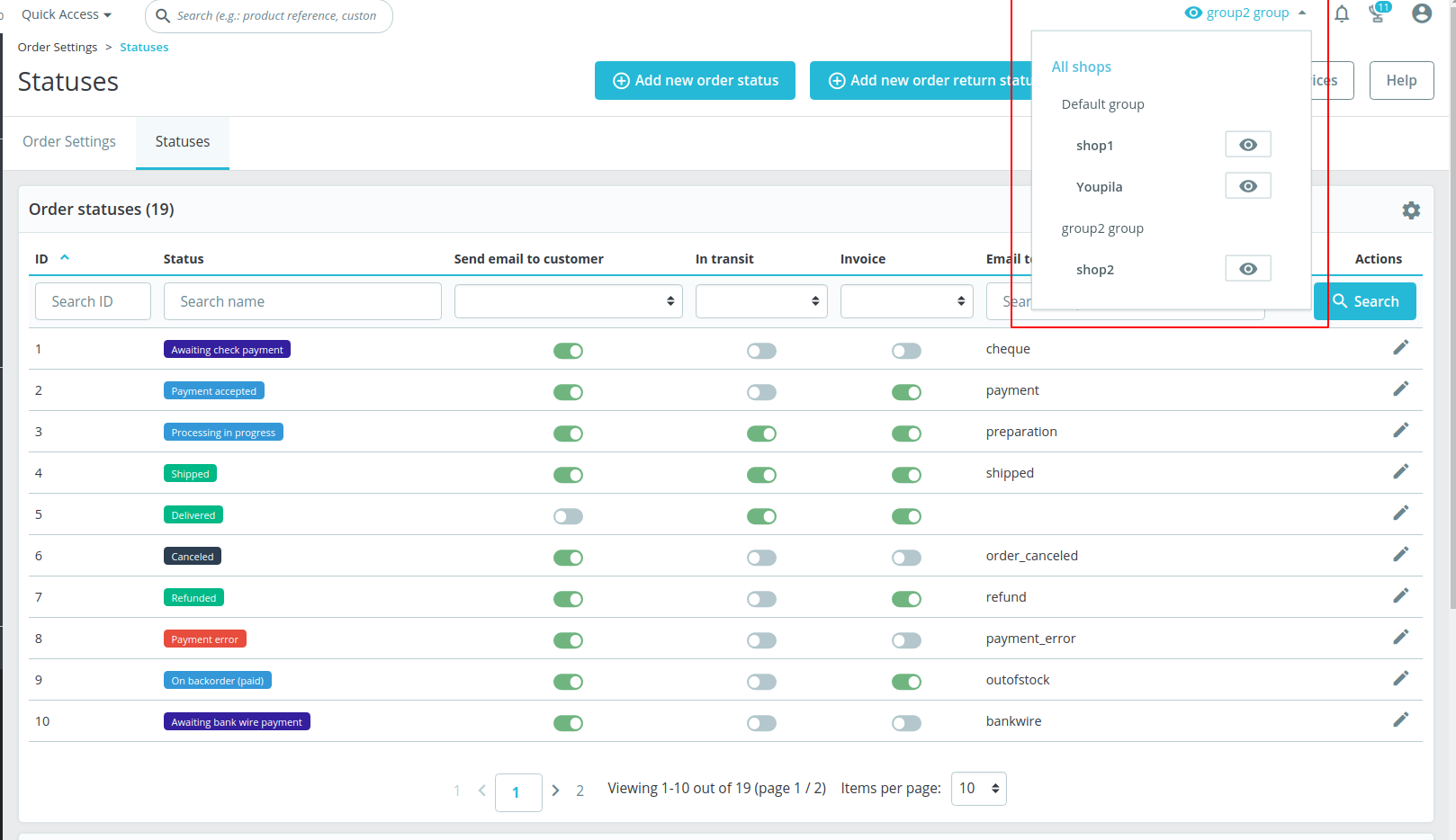
Task: Open the user profile icon
Action: 1421,13
